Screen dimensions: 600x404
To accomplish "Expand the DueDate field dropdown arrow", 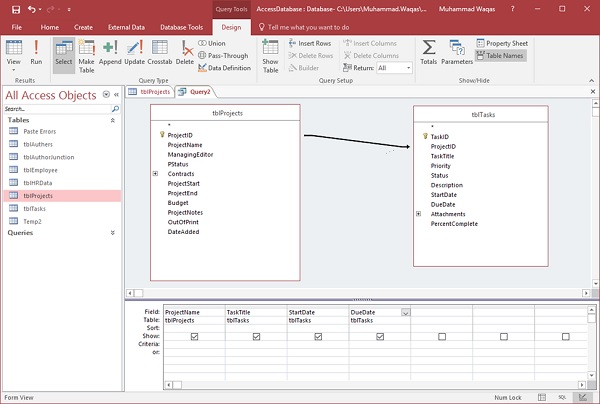I will [405, 313].
